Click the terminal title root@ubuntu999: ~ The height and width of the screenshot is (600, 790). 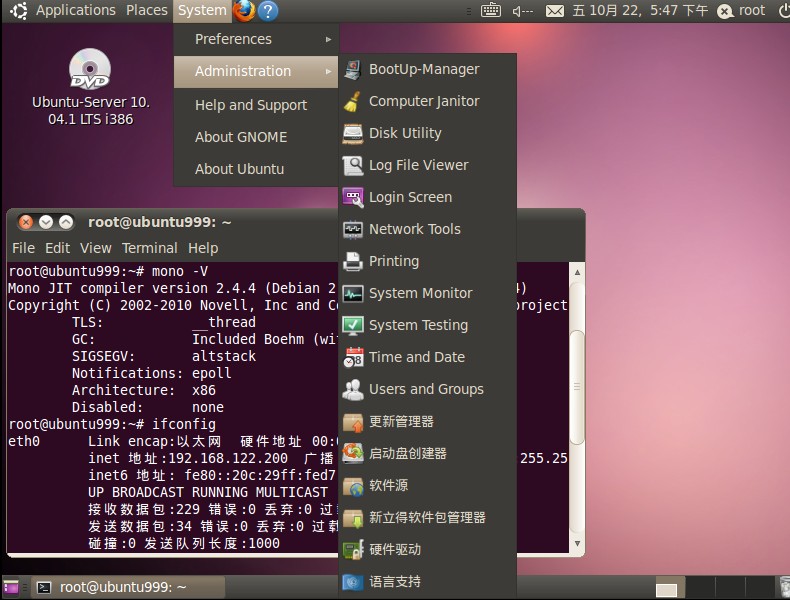point(160,222)
